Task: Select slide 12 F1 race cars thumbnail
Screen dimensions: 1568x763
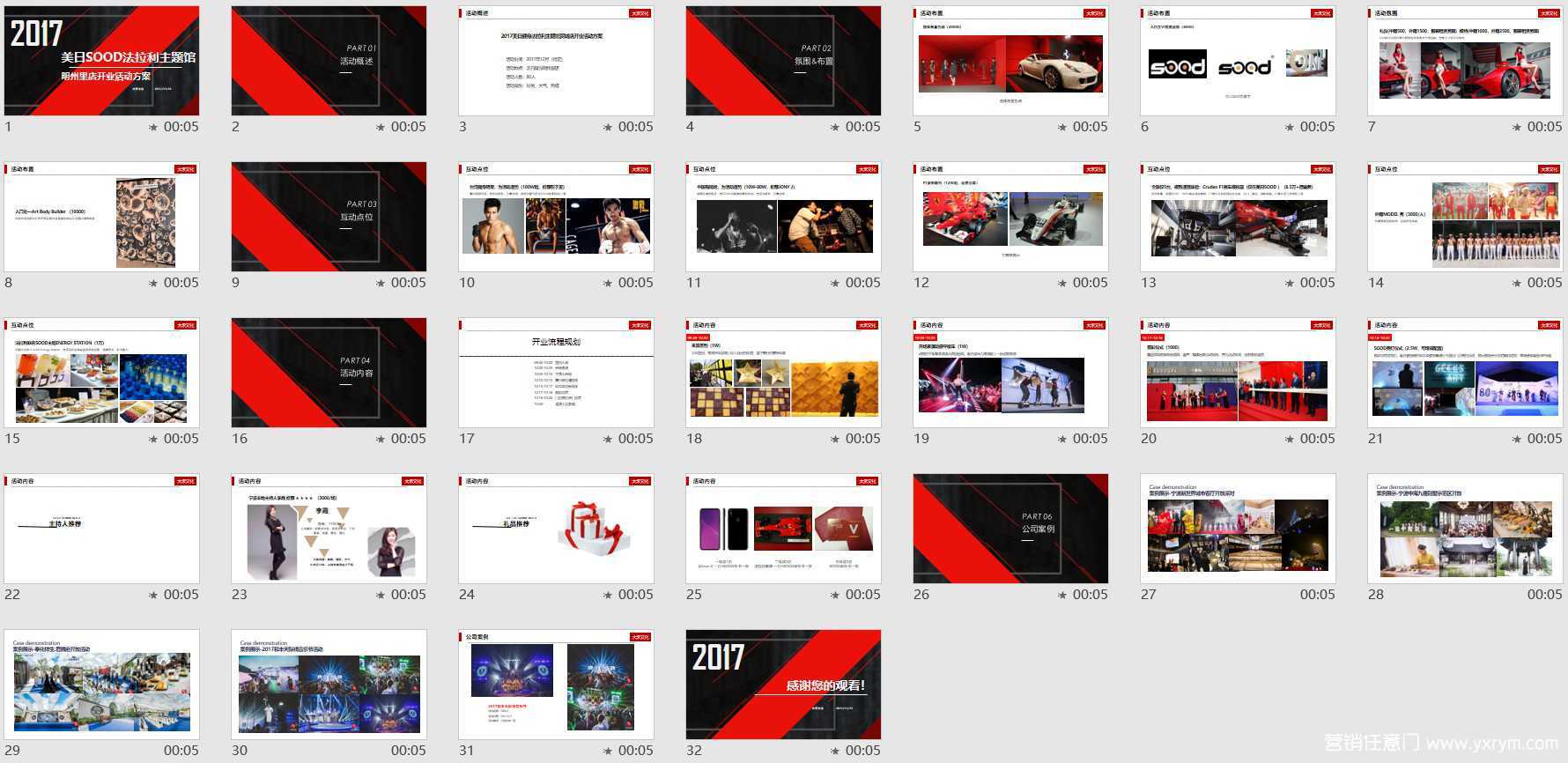Action: pos(1011,217)
